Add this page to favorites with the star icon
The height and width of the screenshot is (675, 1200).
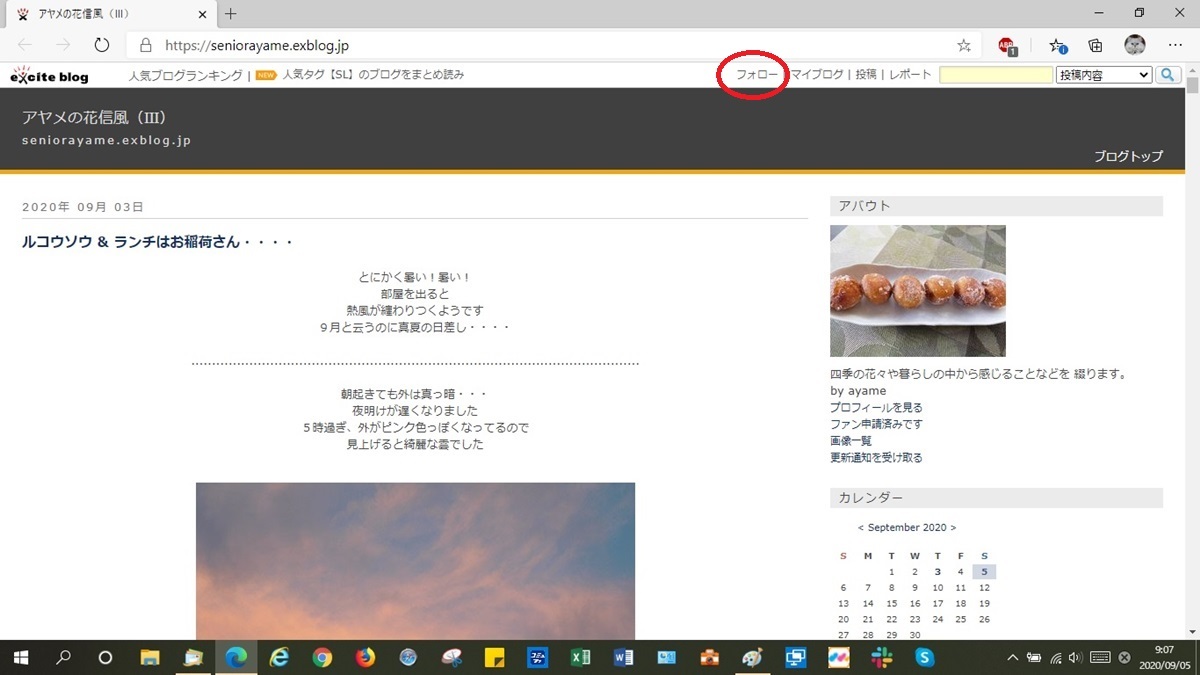pos(963,45)
